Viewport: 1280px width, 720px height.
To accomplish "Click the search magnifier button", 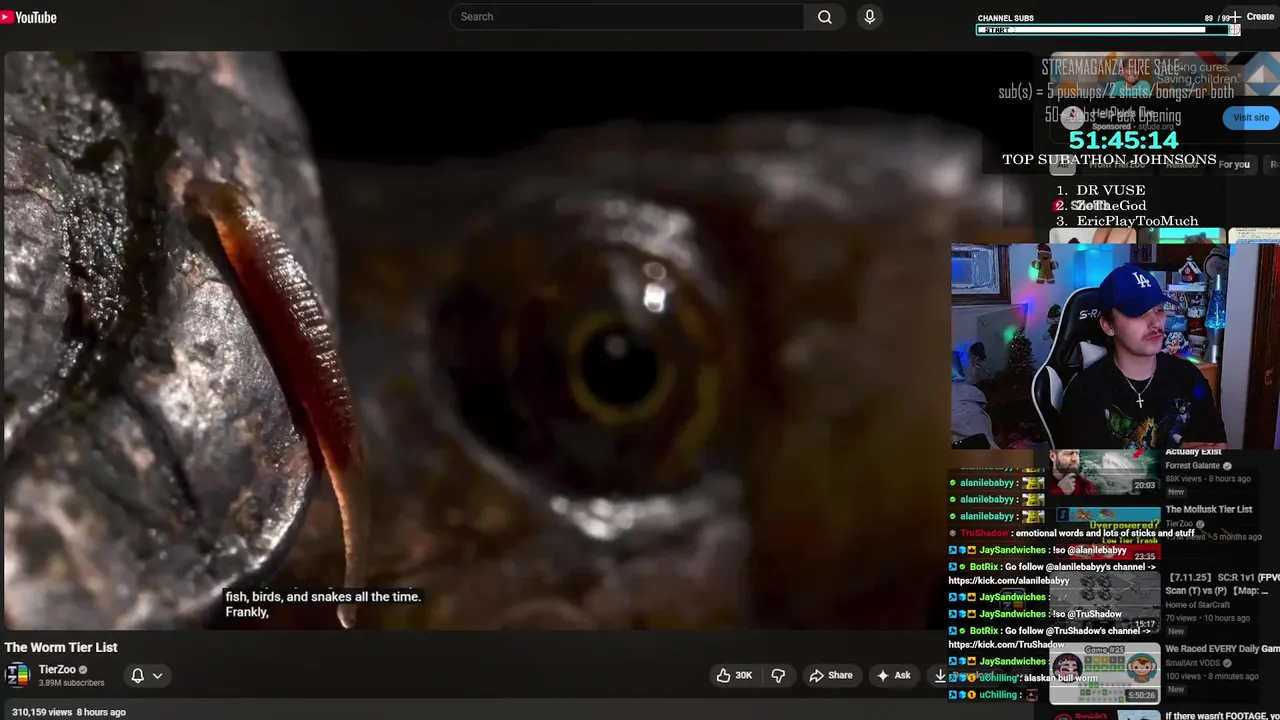I will click(x=824, y=17).
